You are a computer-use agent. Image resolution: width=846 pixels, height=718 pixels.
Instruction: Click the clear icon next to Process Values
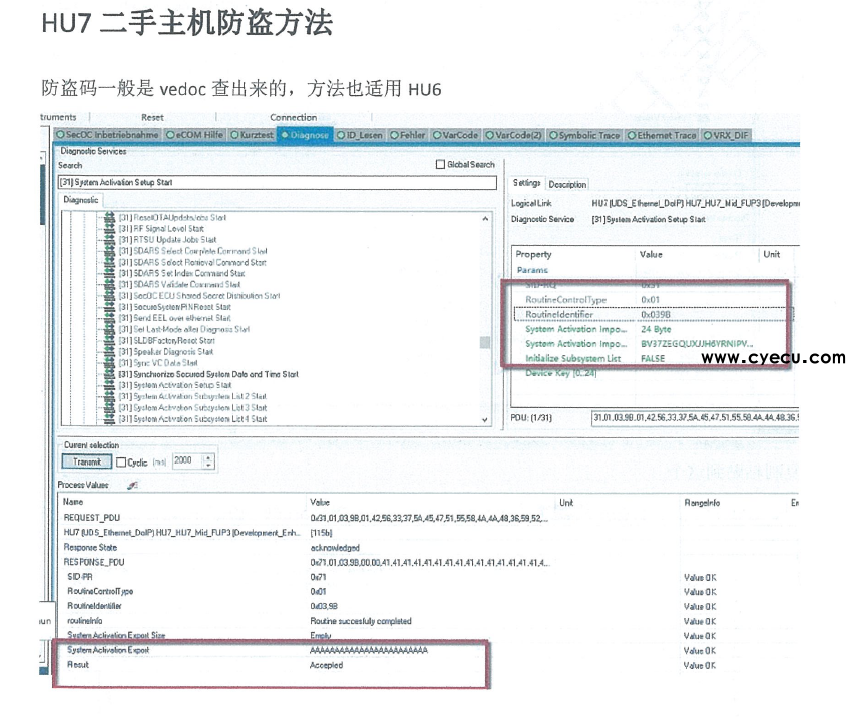[132, 485]
